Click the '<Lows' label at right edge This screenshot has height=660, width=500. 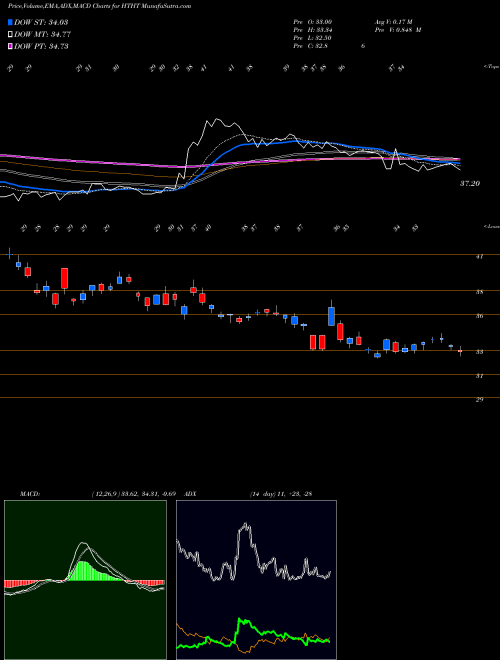point(492,226)
